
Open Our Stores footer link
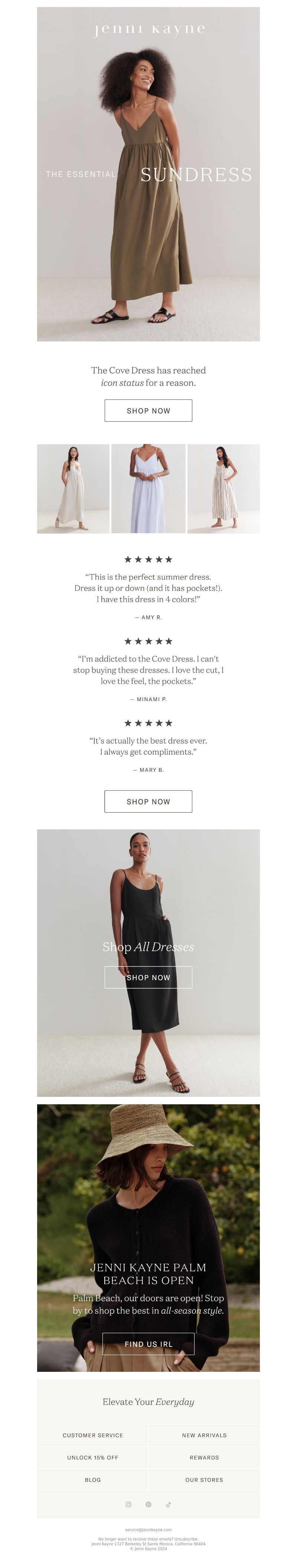click(204, 1479)
